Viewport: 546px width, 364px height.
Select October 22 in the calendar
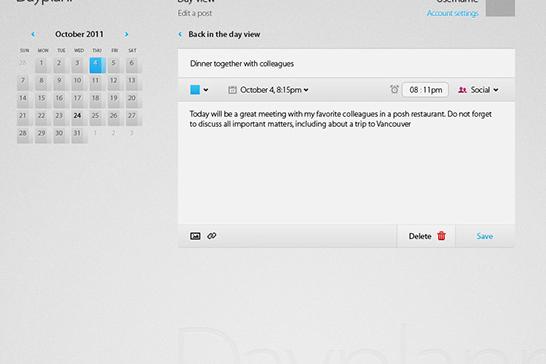43,118
